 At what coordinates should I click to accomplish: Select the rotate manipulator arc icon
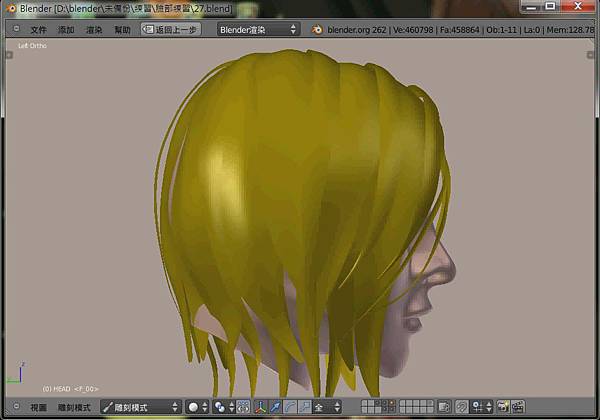[290, 407]
